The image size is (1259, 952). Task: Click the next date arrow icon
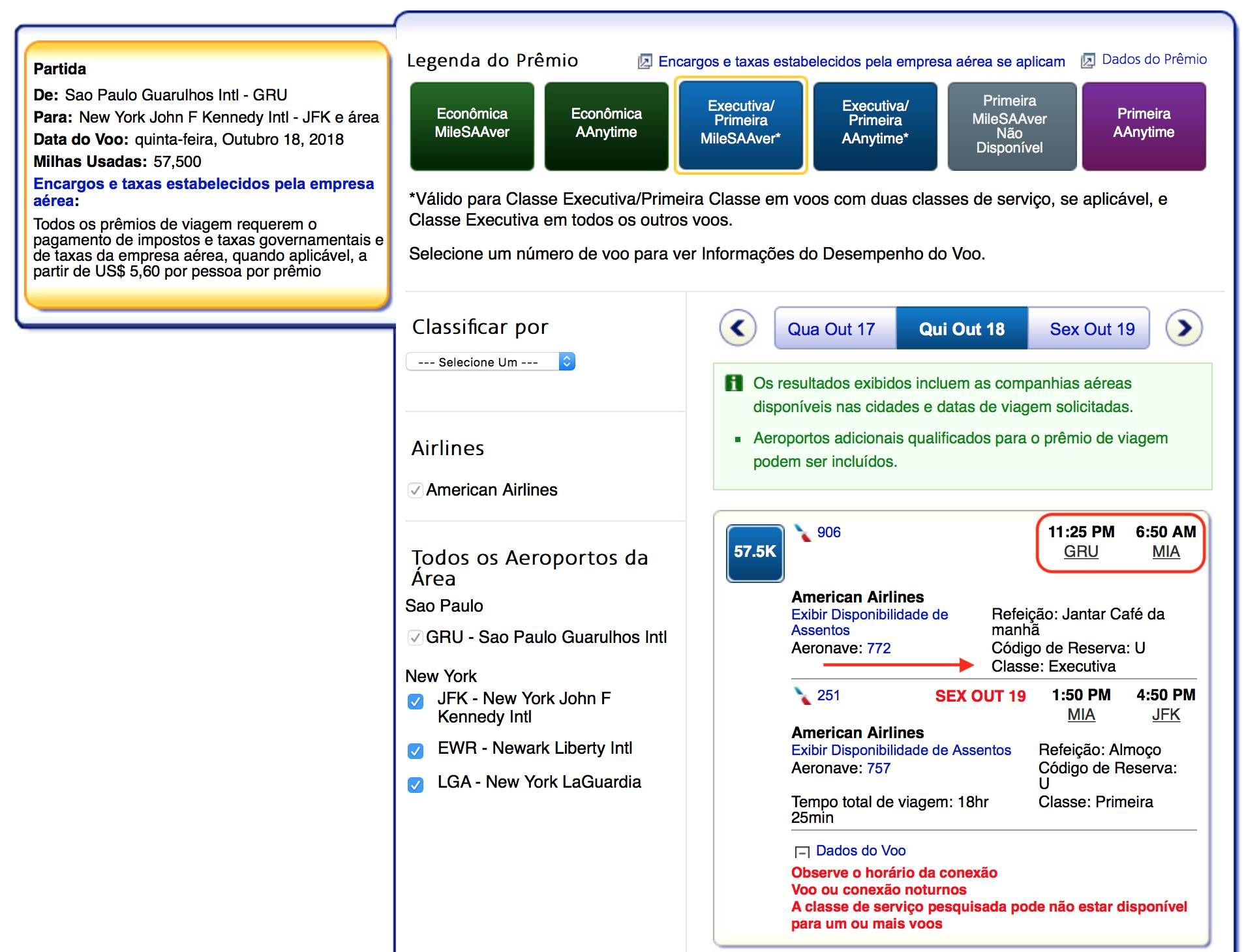[x=1184, y=328]
